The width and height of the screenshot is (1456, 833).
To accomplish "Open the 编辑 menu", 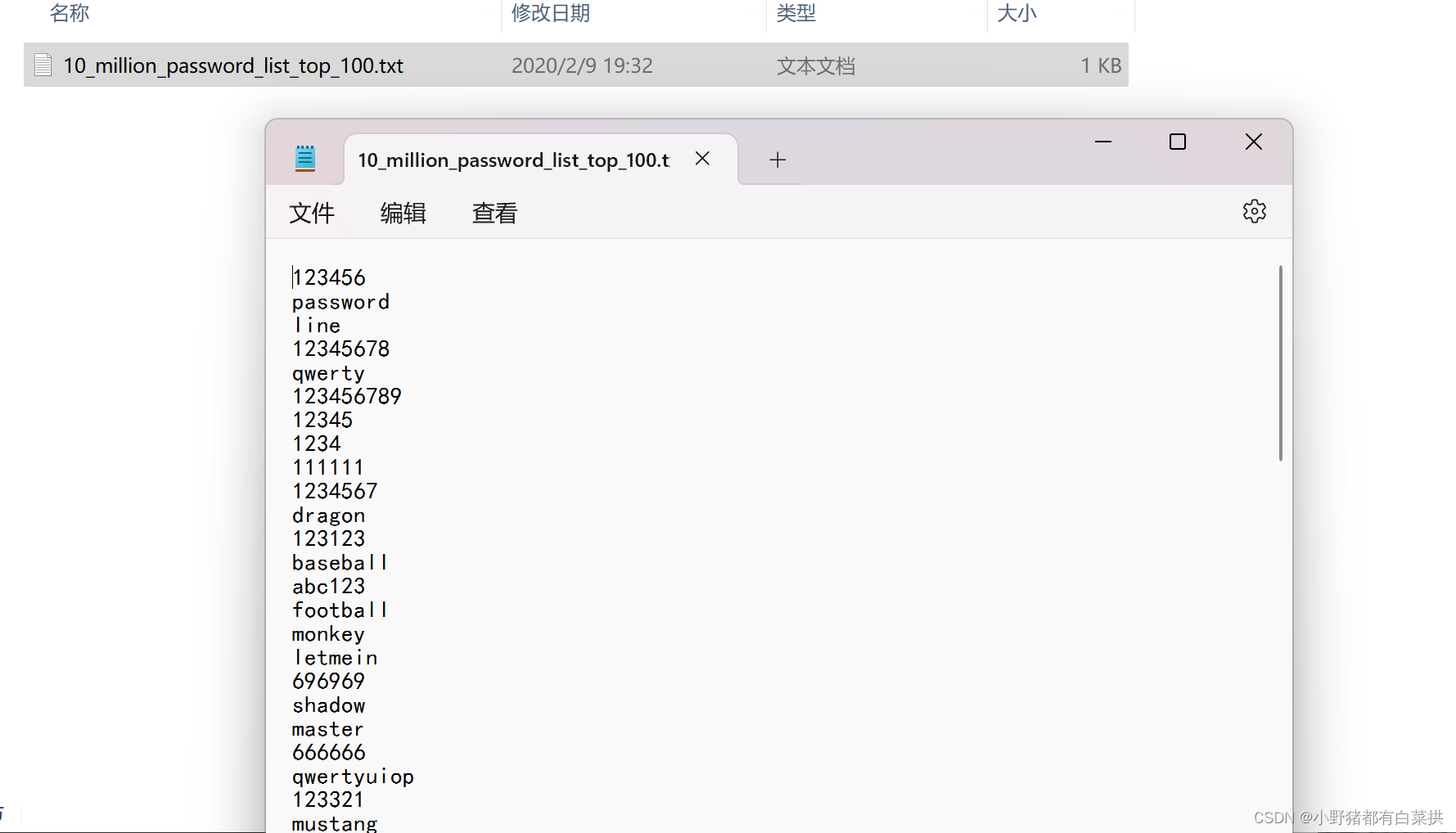I will 402,213.
